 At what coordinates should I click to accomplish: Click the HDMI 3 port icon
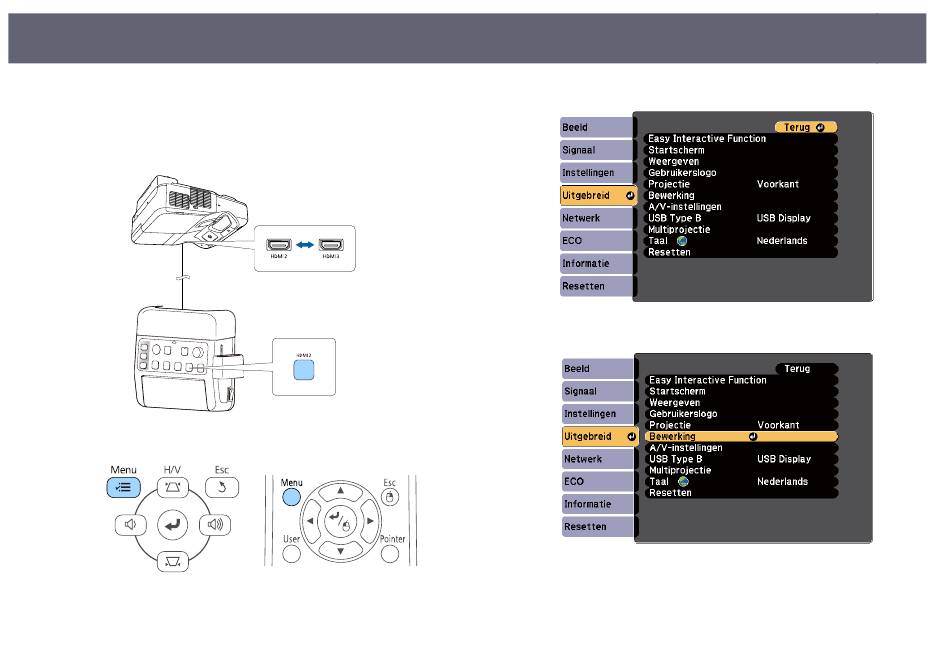coord(331,245)
